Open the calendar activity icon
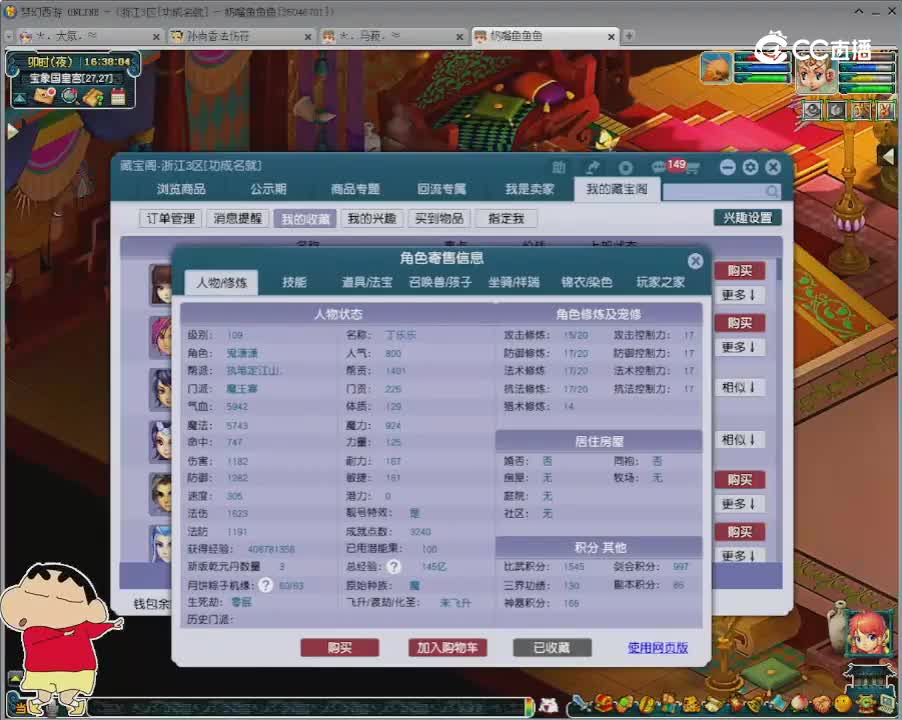 tap(118, 96)
